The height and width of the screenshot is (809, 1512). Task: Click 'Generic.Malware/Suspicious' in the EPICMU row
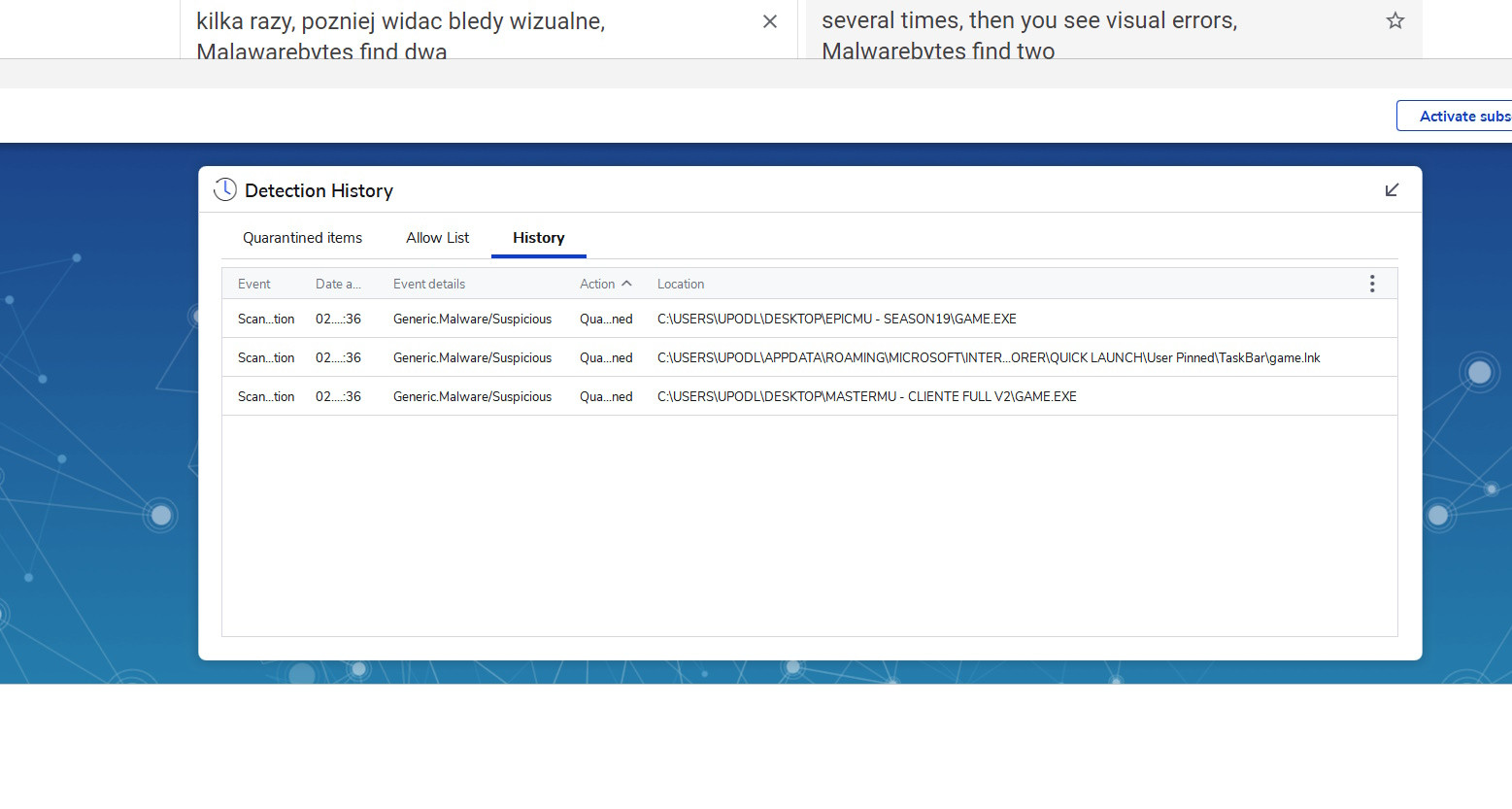pos(472,319)
